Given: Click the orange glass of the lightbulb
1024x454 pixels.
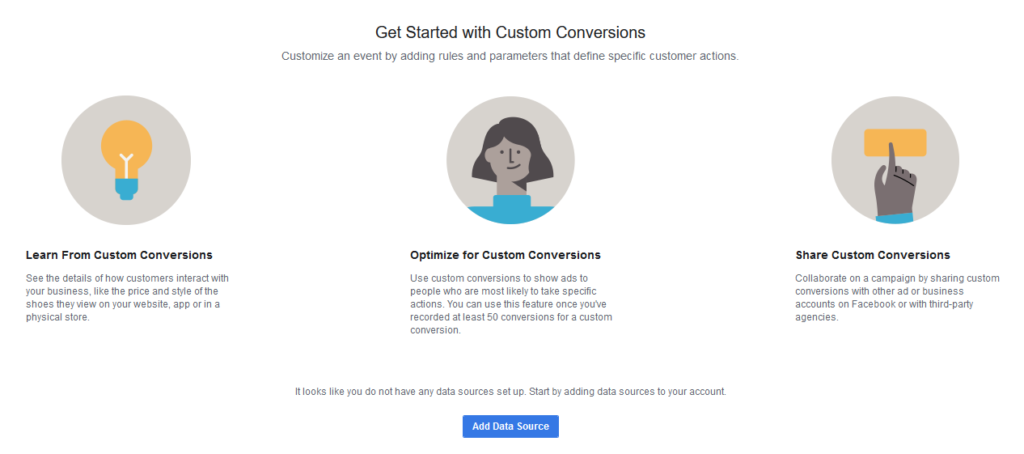Looking at the screenshot, I should [127, 148].
